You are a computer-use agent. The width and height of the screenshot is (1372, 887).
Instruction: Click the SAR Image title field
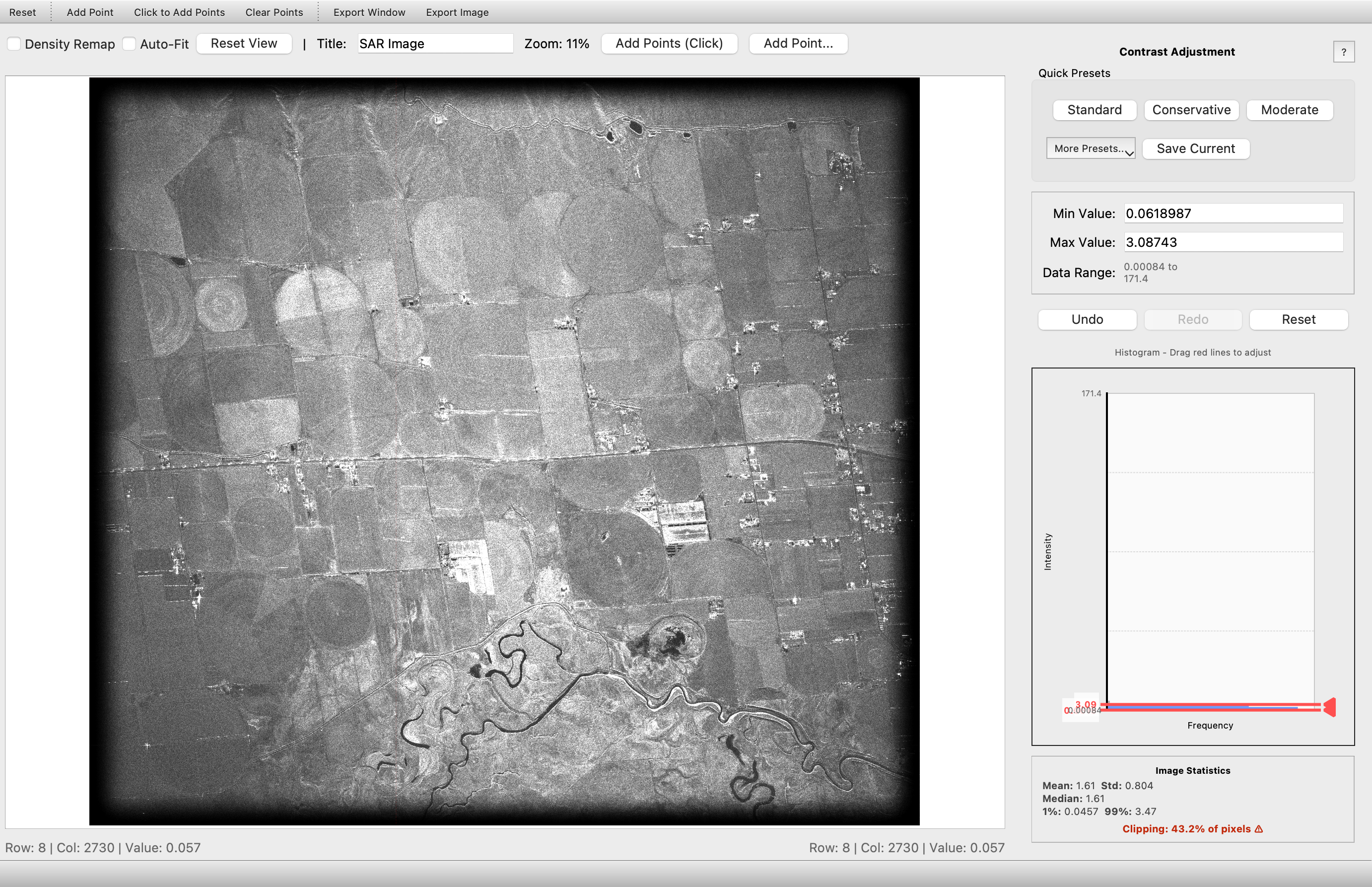pos(436,43)
